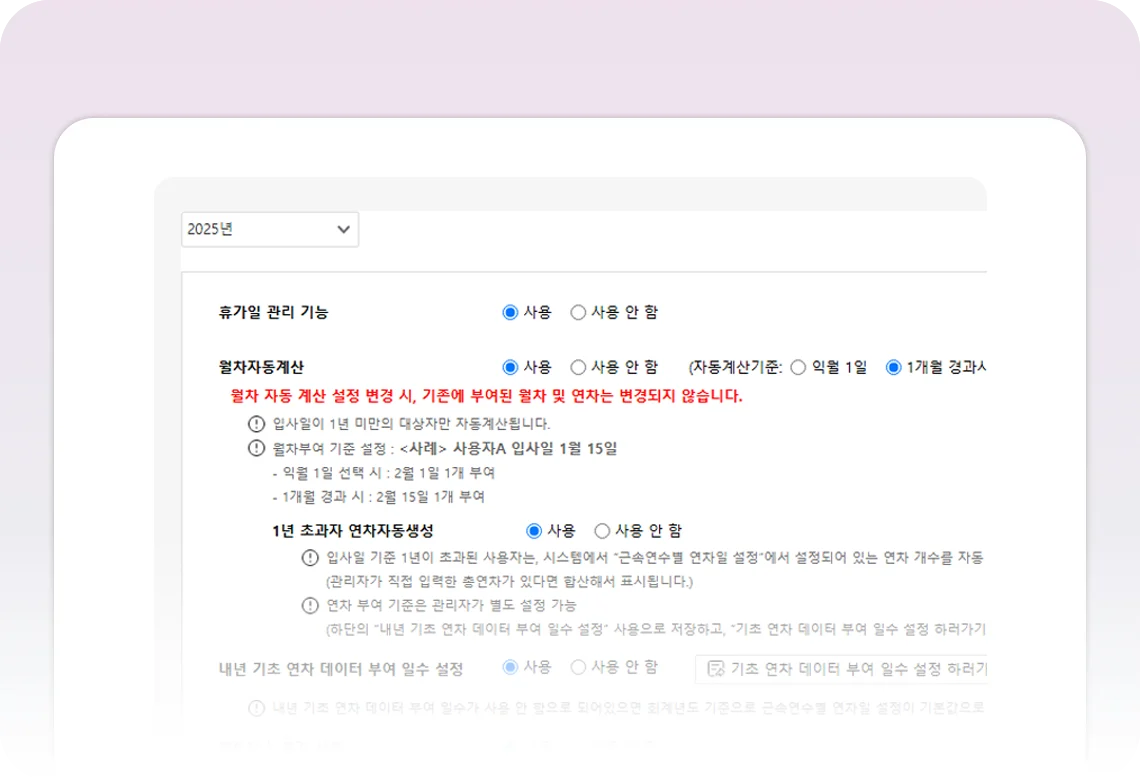Click the red 월차 자동 계산 warning text
Image resolution: width=1140 pixels, height=780 pixels.
click(x=486, y=396)
